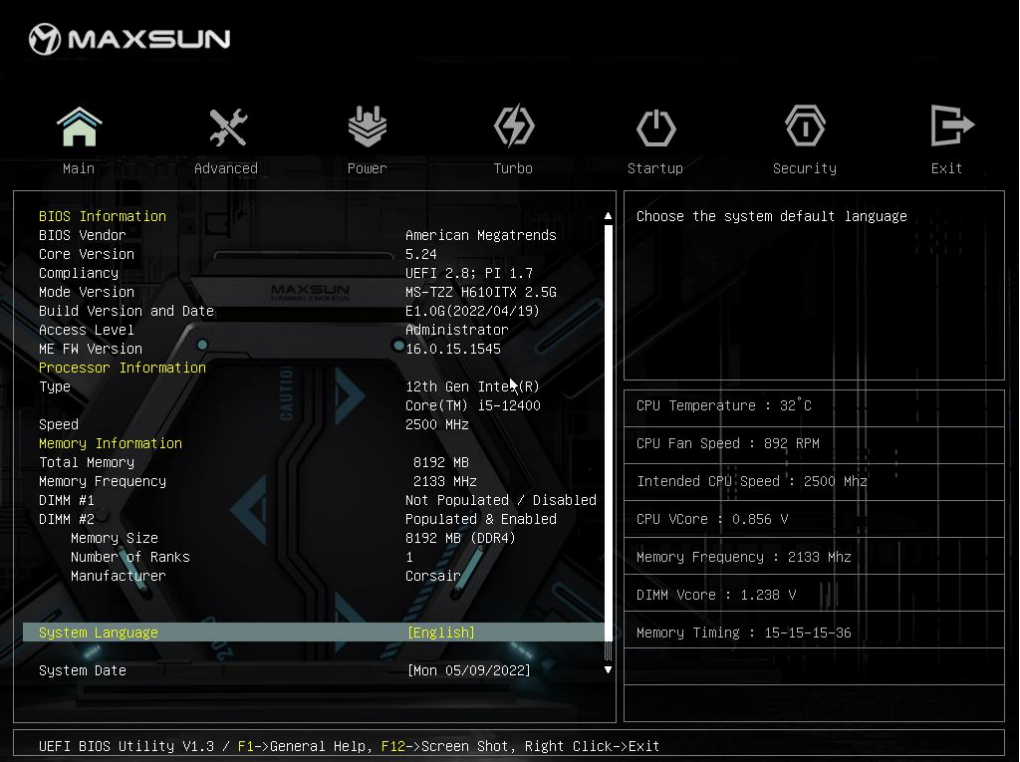Click the Main home icon

tap(79, 127)
